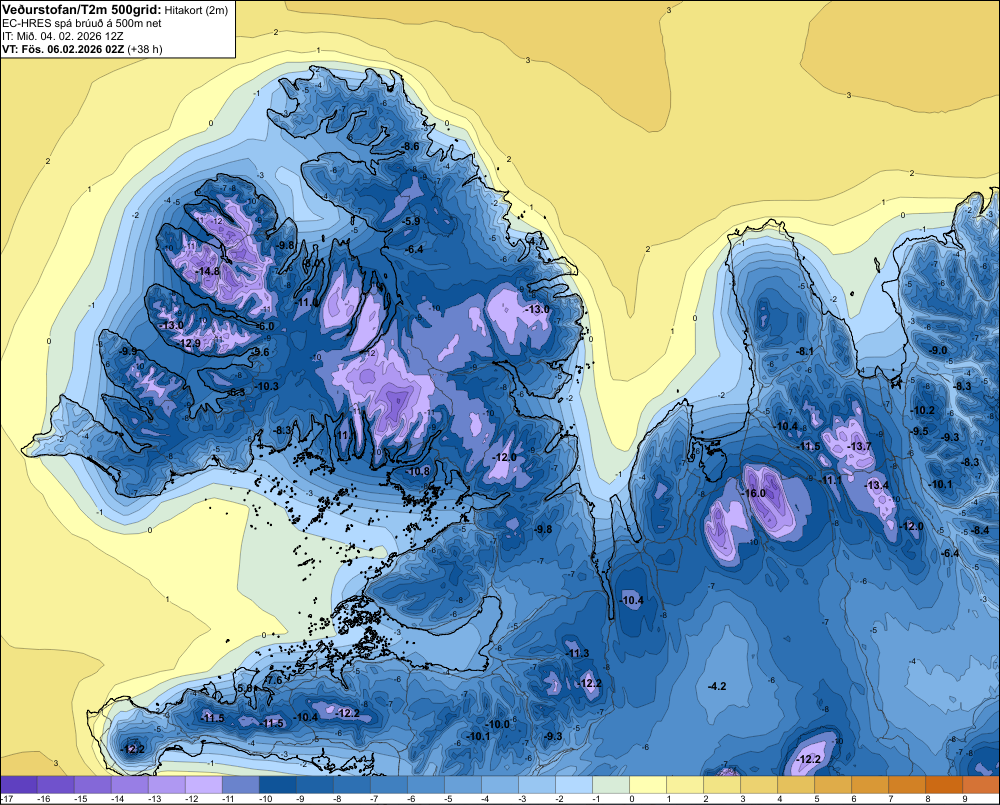
Task: Click the legend swatch between -5 and -4
Action: pos(463,784)
